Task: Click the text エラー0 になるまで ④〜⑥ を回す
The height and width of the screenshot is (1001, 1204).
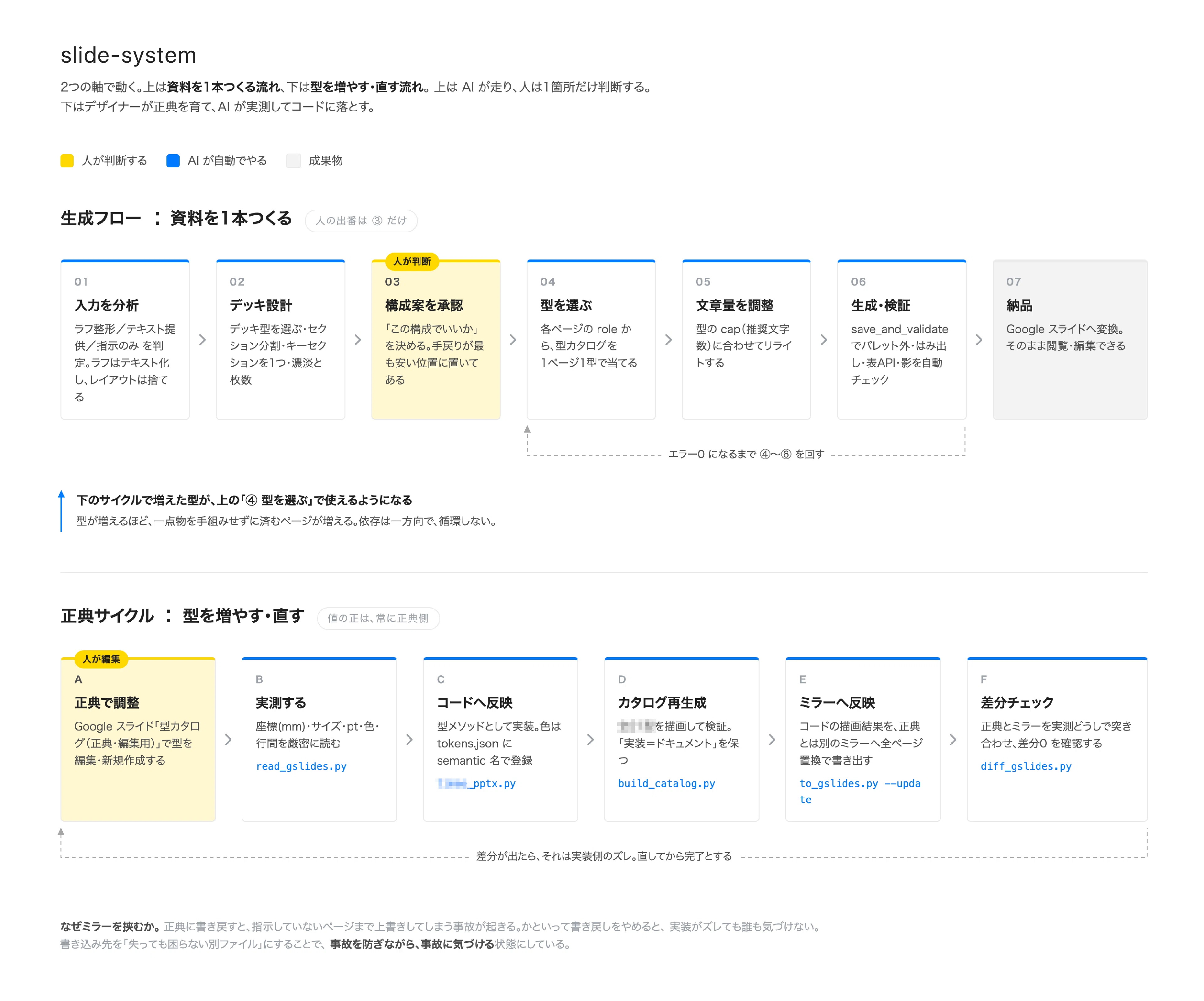Action: tap(746, 455)
